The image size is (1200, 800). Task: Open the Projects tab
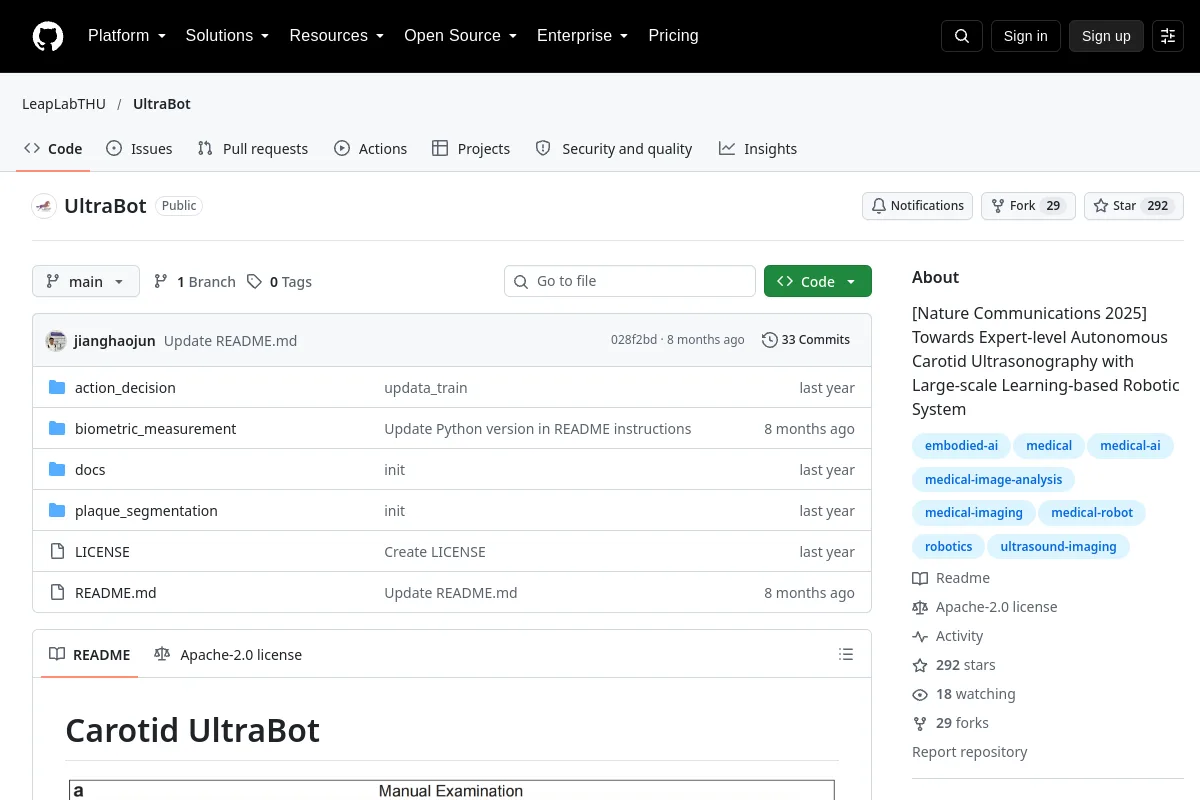(x=471, y=148)
